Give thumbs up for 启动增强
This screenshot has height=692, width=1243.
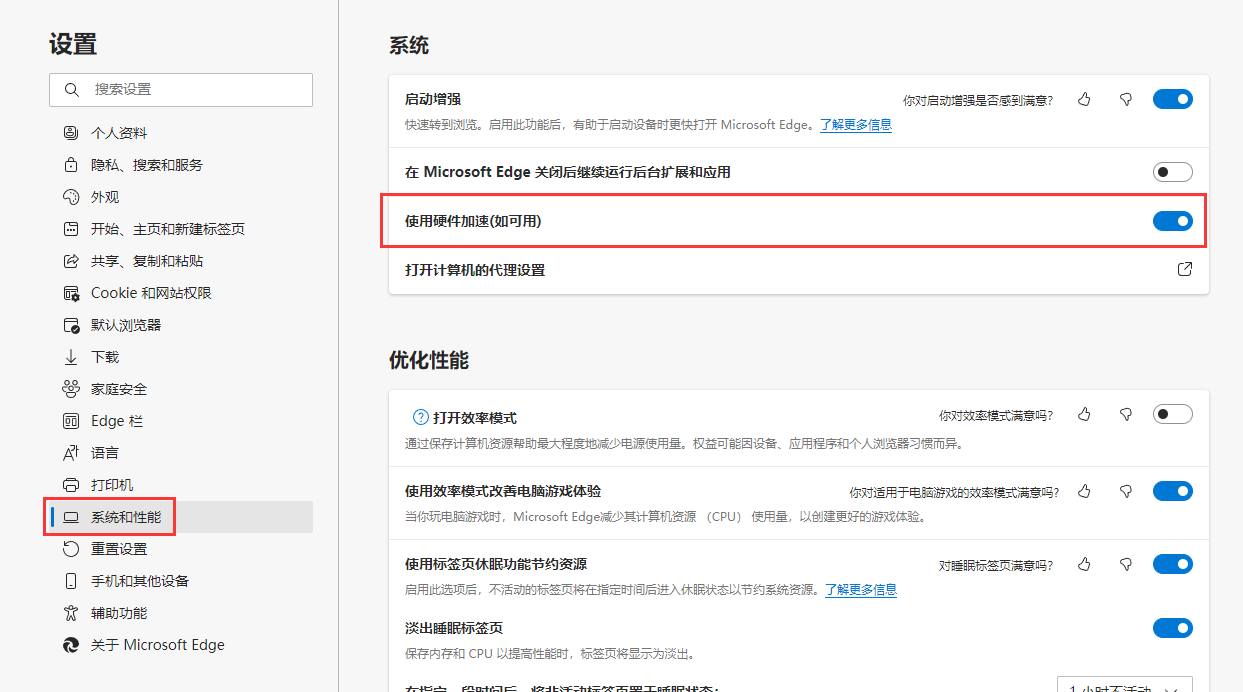coord(1084,99)
